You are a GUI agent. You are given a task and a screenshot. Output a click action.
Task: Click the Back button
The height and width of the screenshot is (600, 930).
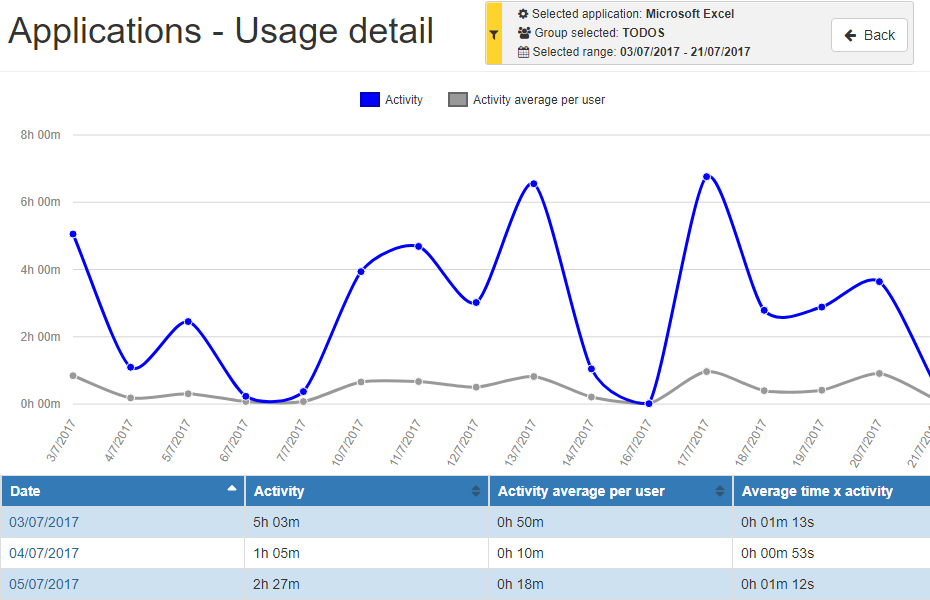[869, 35]
